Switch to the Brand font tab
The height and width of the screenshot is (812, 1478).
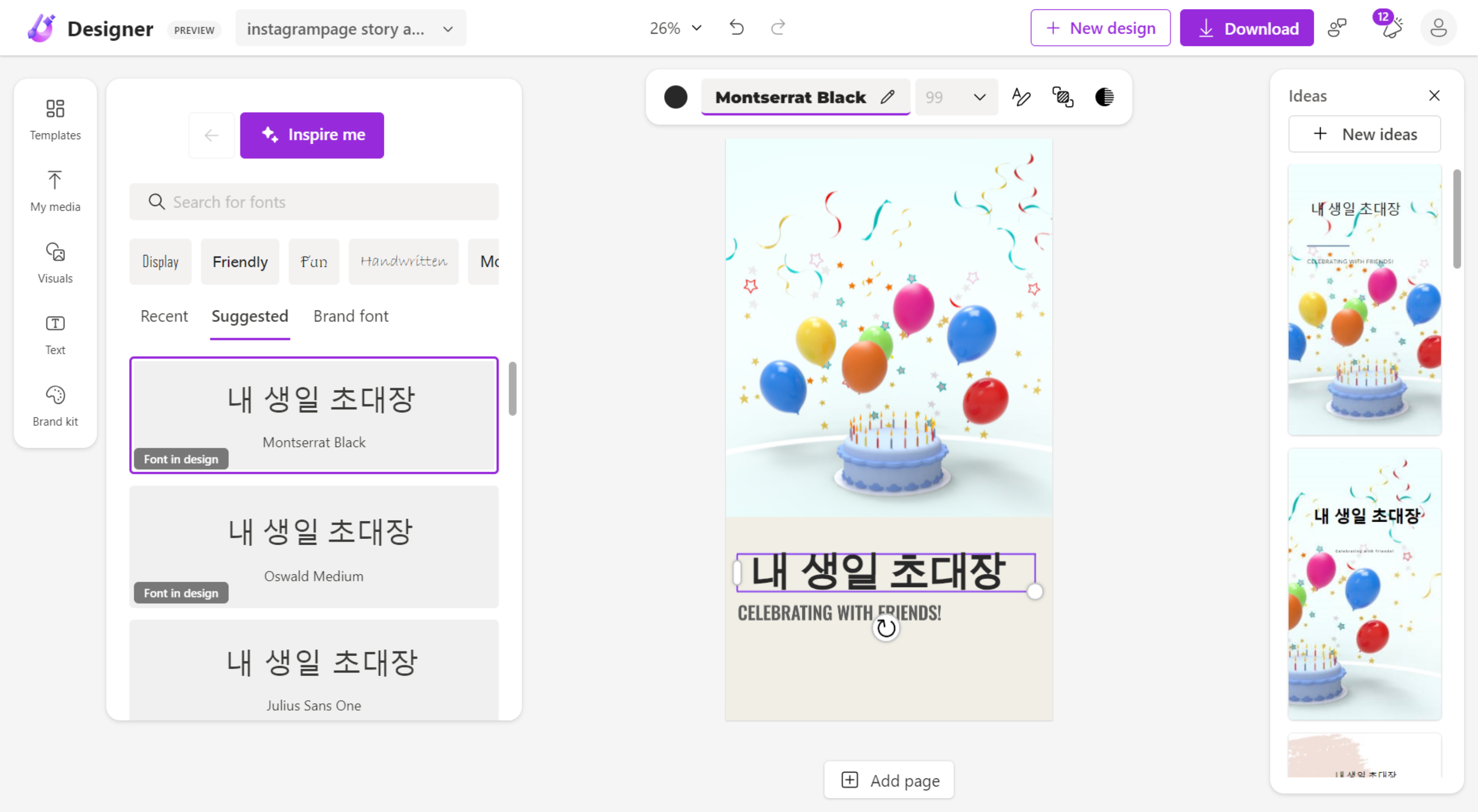tap(351, 316)
